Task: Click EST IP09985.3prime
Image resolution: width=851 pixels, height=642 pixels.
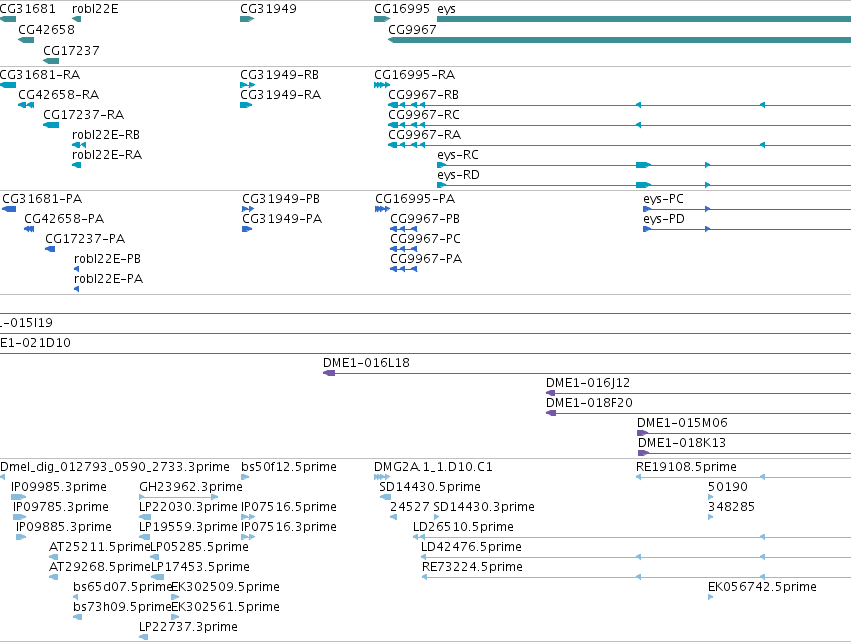Action: (x=59, y=487)
